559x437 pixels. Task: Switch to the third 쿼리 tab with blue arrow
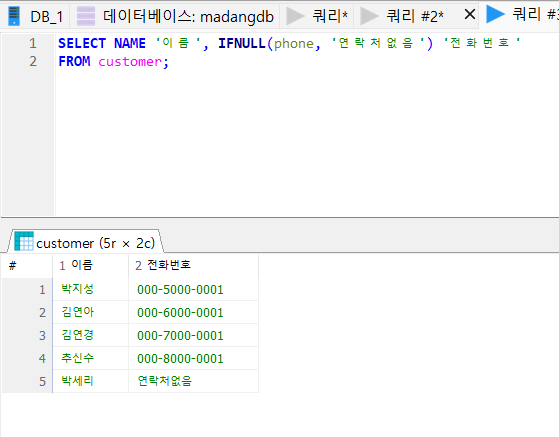point(520,15)
